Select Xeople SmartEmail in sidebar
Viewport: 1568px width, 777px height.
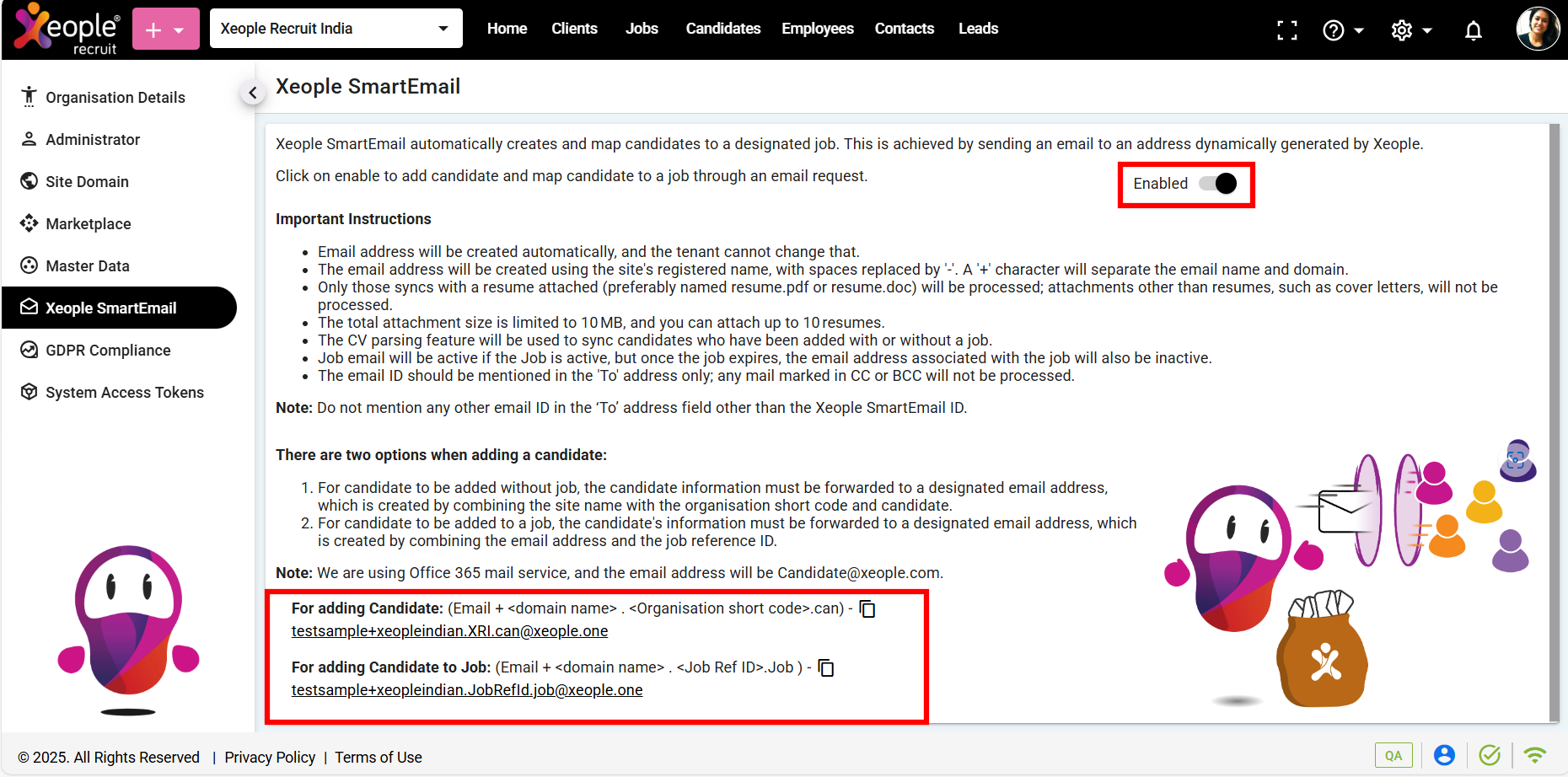coord(119,308)
